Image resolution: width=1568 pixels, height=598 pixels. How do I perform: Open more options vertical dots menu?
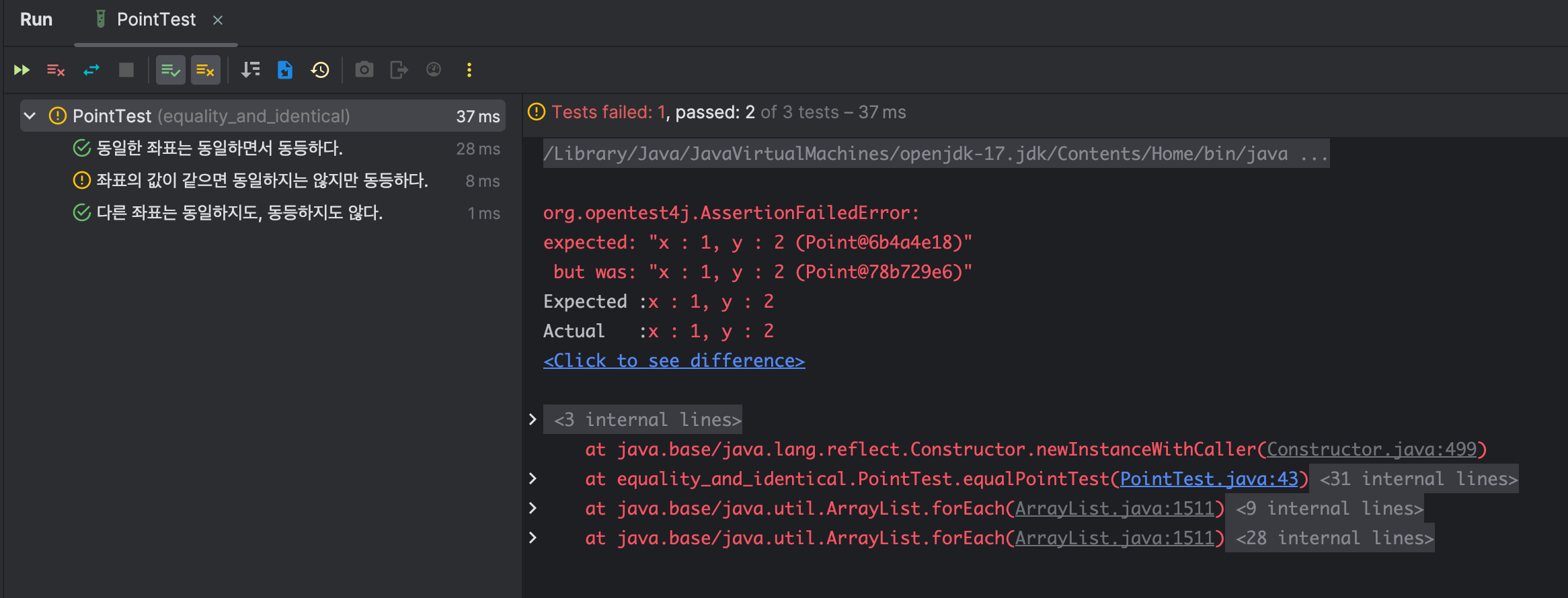click(469, 70)
